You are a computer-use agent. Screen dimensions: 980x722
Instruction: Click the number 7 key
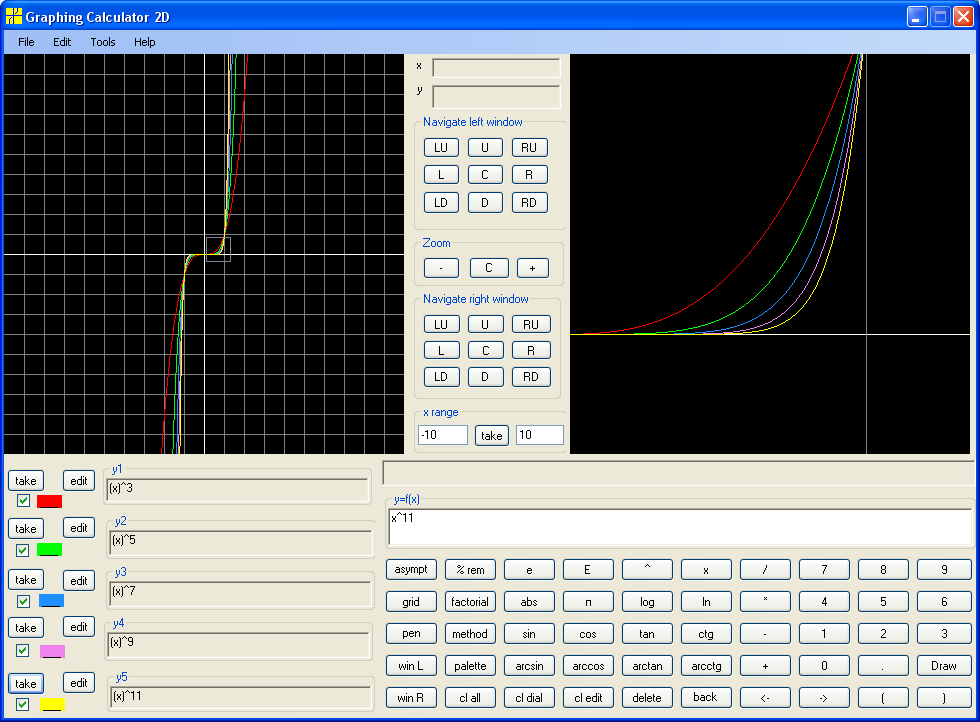(x=824, y=569)
